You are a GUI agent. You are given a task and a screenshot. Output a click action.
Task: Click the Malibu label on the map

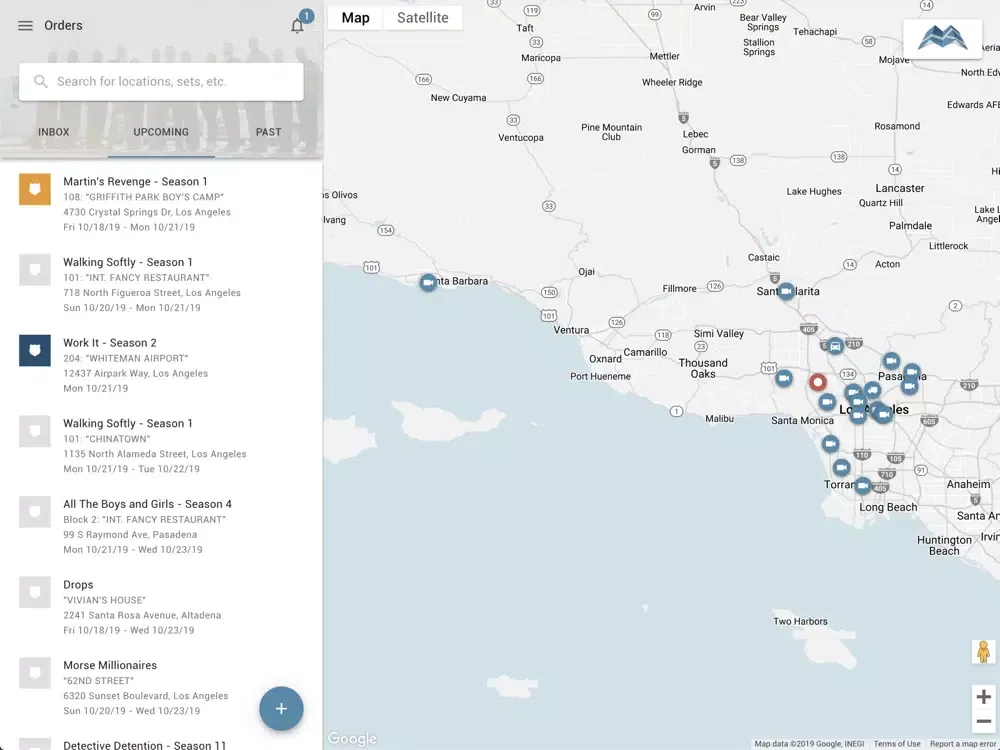719,419
